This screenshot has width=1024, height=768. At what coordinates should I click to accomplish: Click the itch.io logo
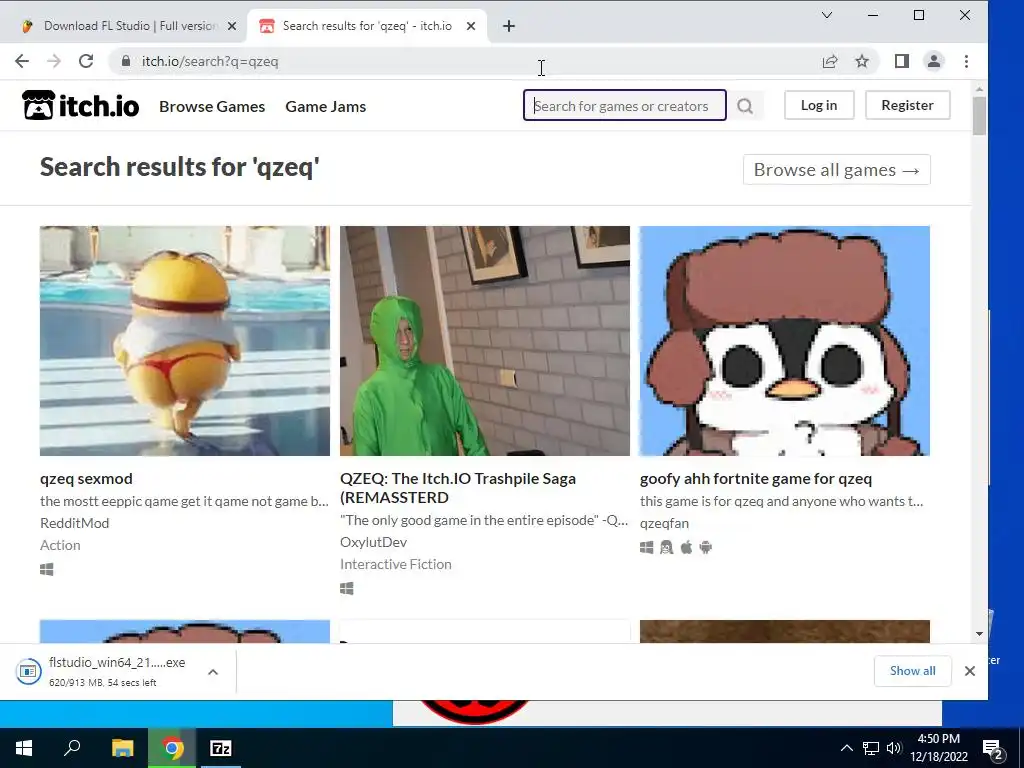coord(80,106)
